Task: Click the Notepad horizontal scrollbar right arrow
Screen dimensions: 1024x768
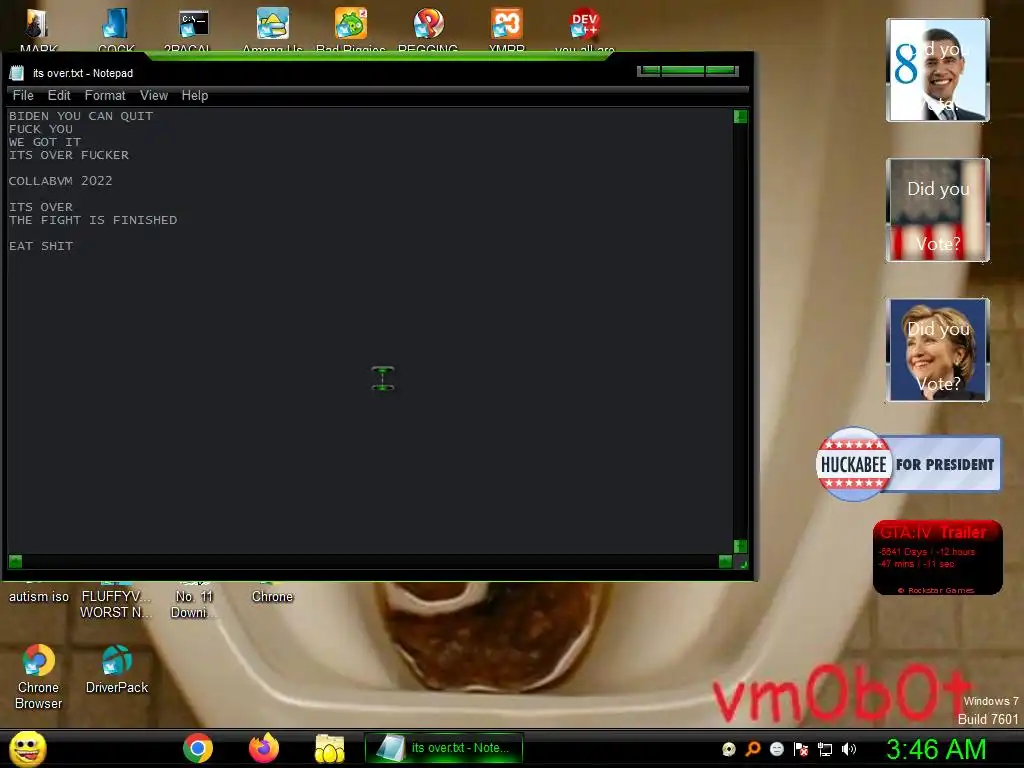Action: (725, 562)
